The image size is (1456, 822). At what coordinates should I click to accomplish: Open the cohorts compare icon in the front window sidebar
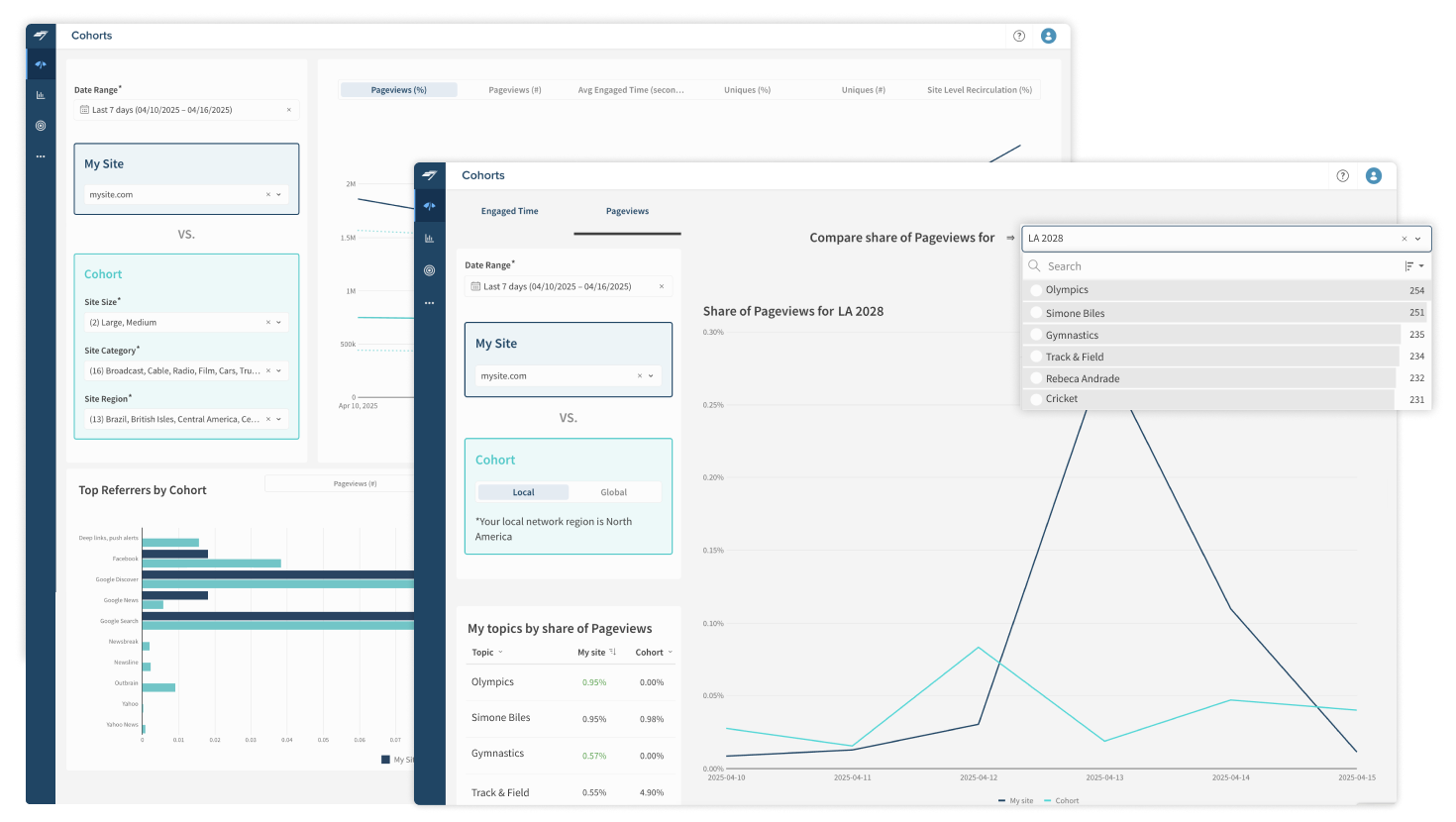429,206
